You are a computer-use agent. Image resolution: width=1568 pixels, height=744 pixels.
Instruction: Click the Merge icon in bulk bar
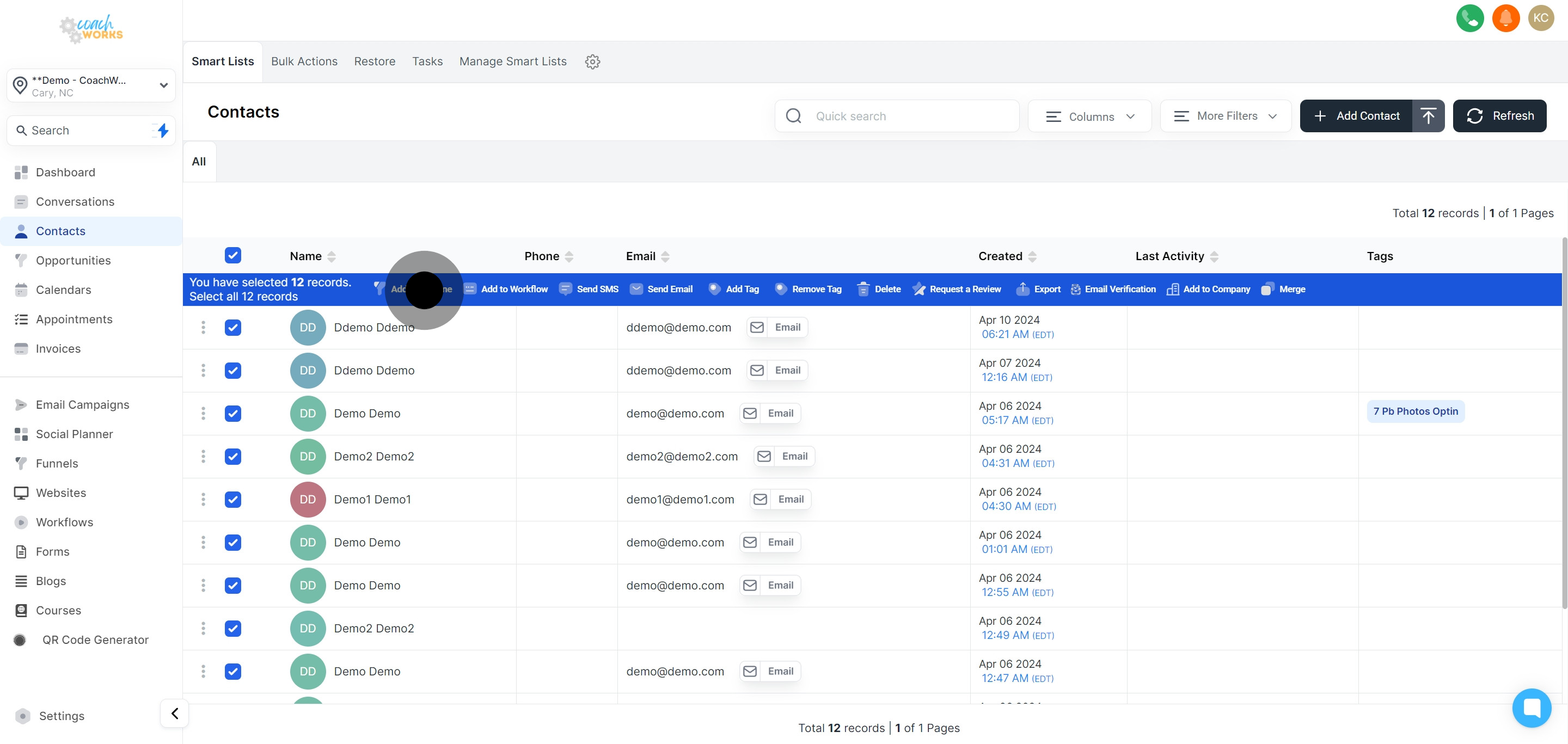tap(1267, 289)
